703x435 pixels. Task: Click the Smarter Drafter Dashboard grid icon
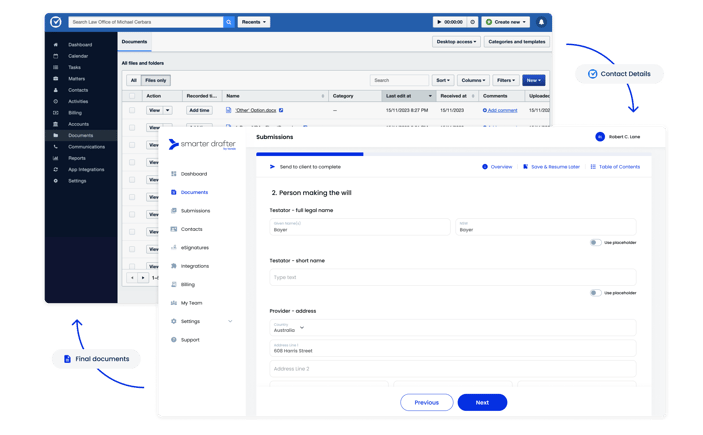(174, 174)
